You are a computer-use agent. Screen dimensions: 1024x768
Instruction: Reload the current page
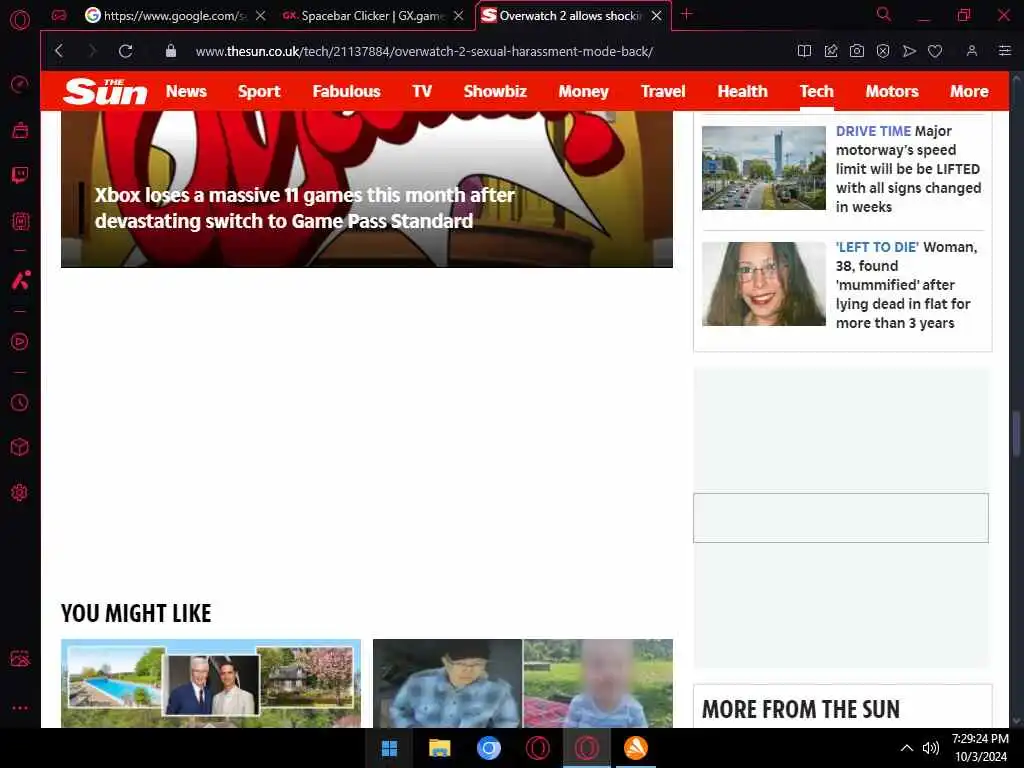125,51
